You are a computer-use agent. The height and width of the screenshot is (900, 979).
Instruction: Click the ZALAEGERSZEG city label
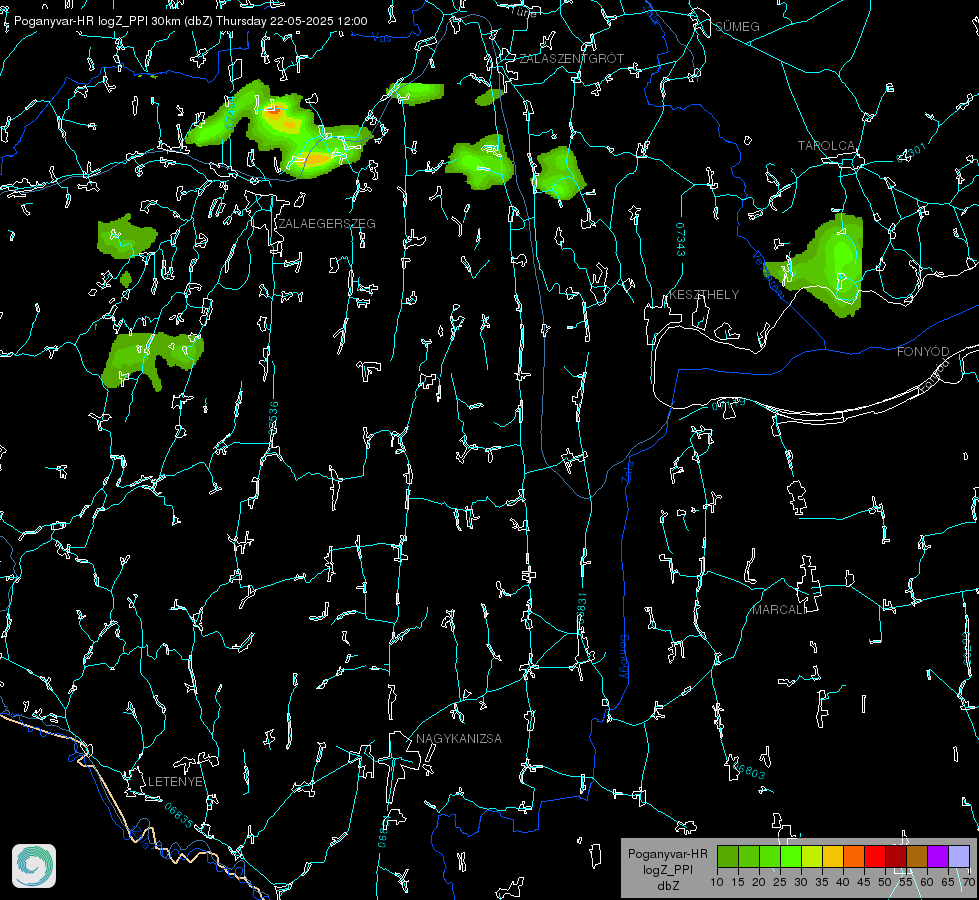[x=327, y=223]
